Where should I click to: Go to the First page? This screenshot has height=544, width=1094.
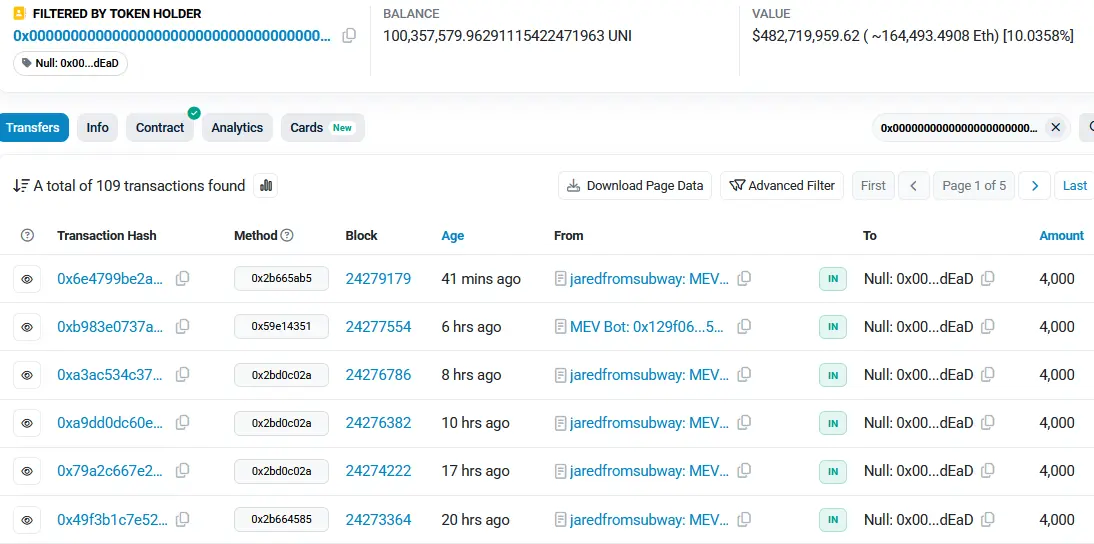pos(873,186)
